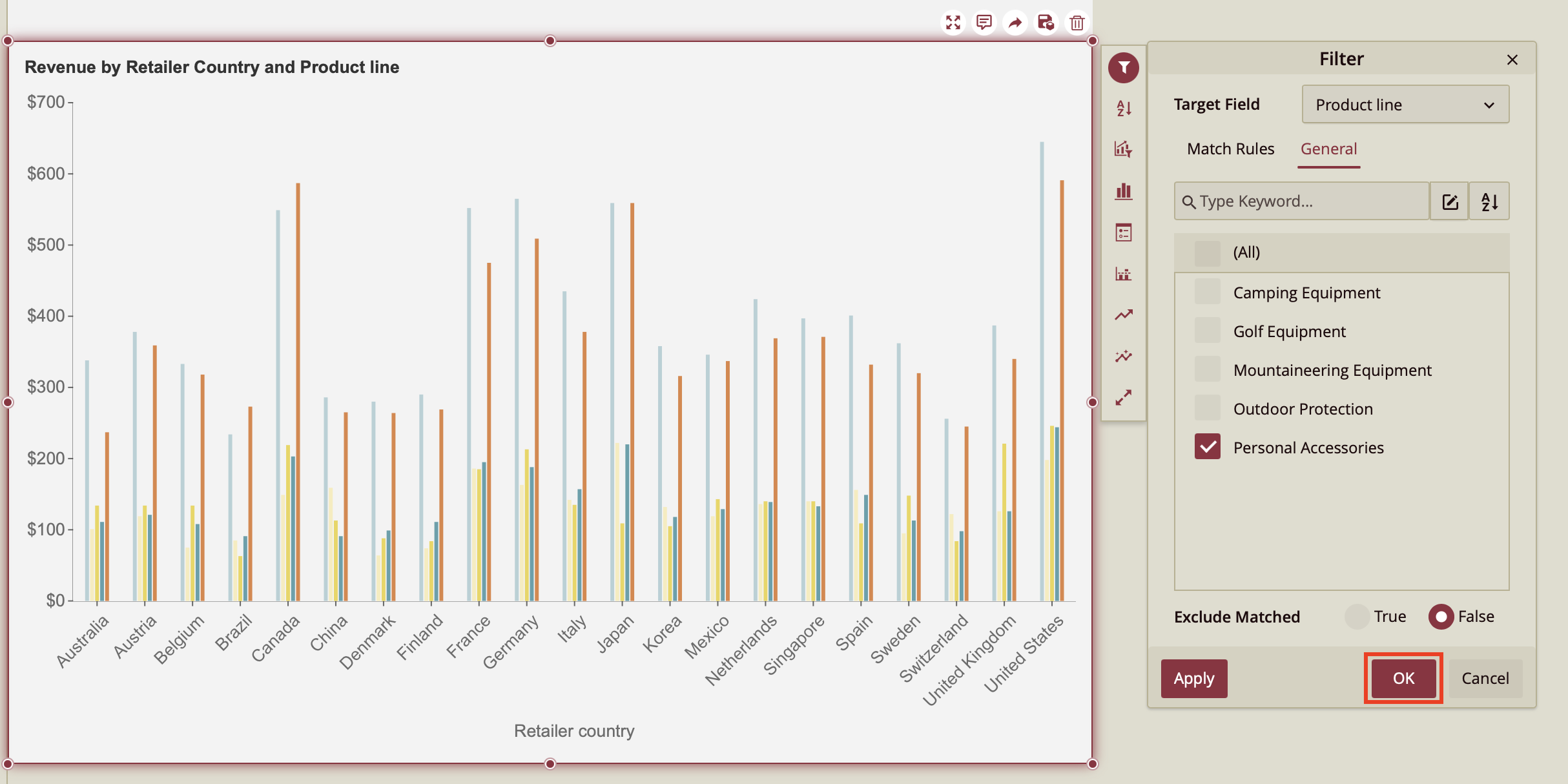Select the bar chart type sidebar icon
Image resolution: width=1568 pixels, height=784 pixels.
(1124, 191)
